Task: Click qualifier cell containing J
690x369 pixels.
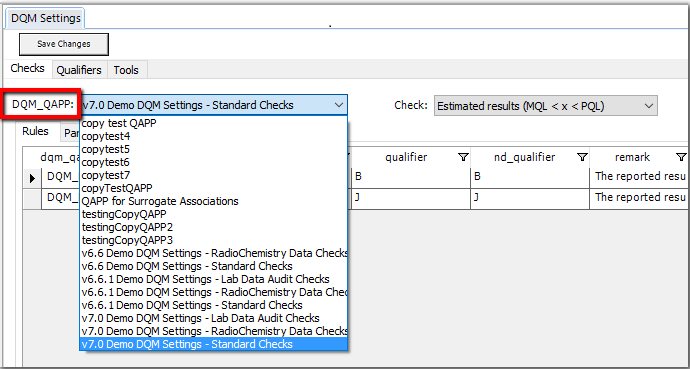Action: pos(411,198)
